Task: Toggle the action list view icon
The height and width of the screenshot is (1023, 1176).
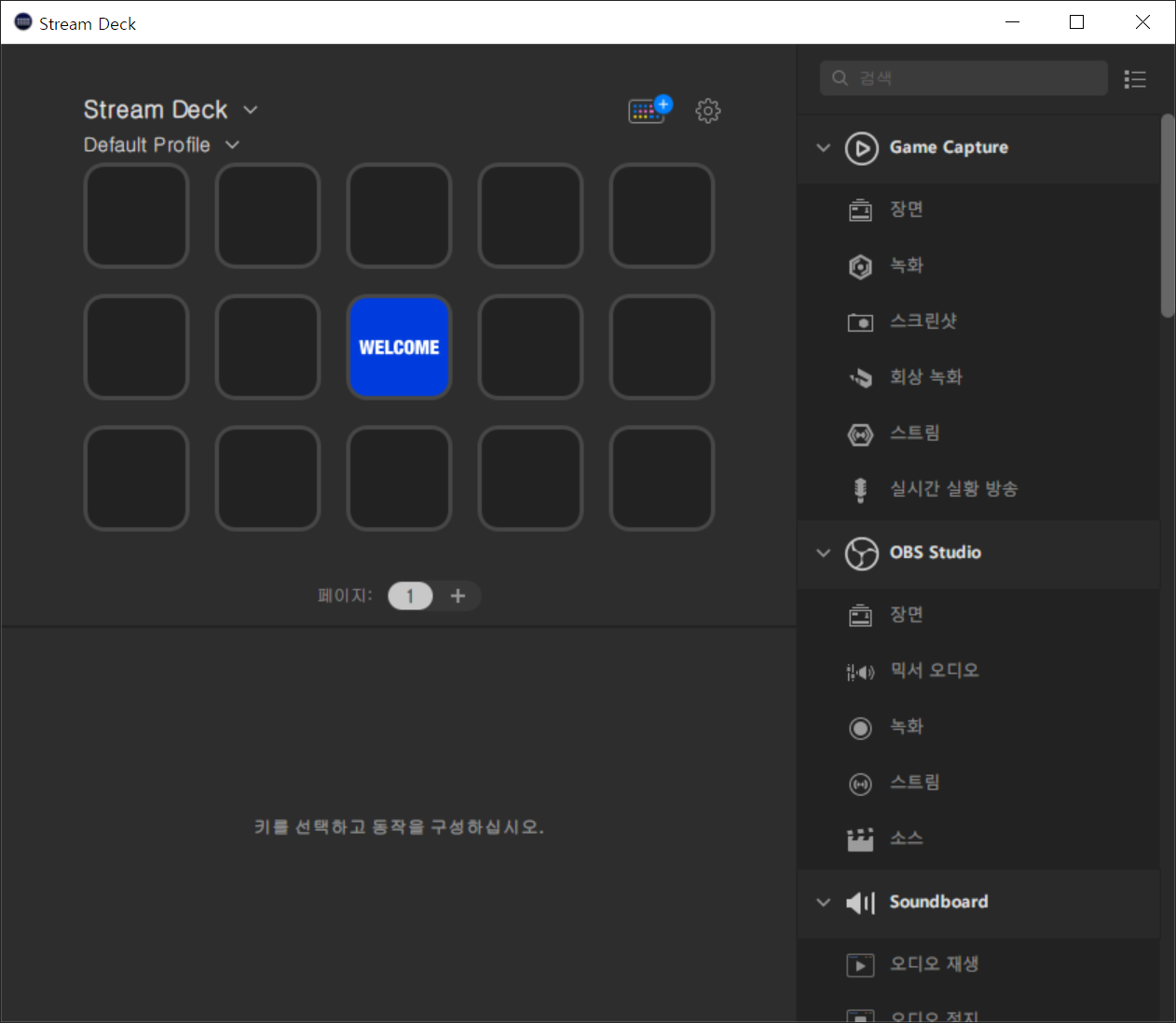Action: [1135, 79]
